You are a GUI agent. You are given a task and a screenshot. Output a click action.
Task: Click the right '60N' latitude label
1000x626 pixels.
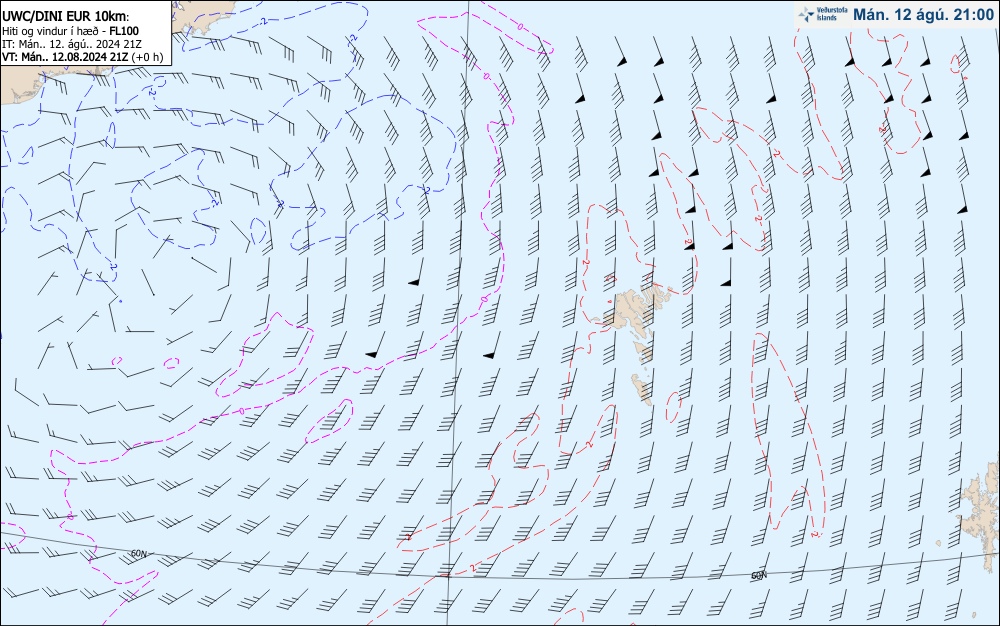pos(758,575)
